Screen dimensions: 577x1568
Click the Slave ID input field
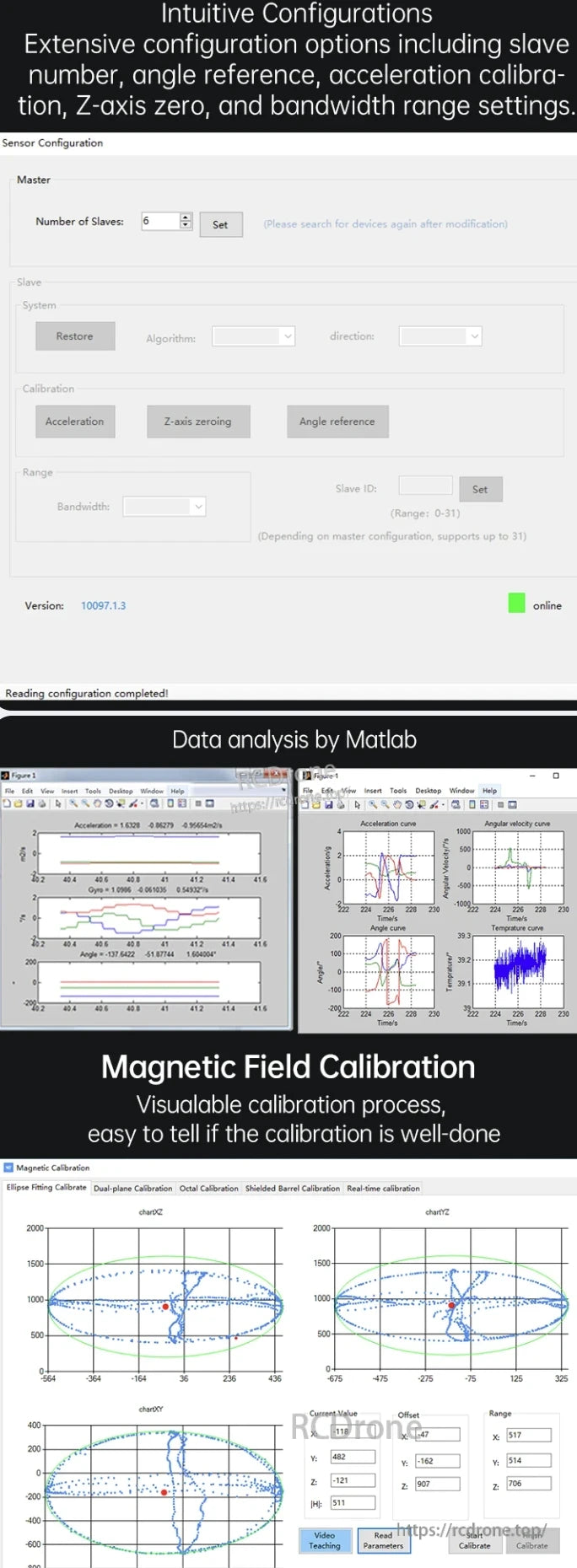pyautogui.click(x=426, y=485)
